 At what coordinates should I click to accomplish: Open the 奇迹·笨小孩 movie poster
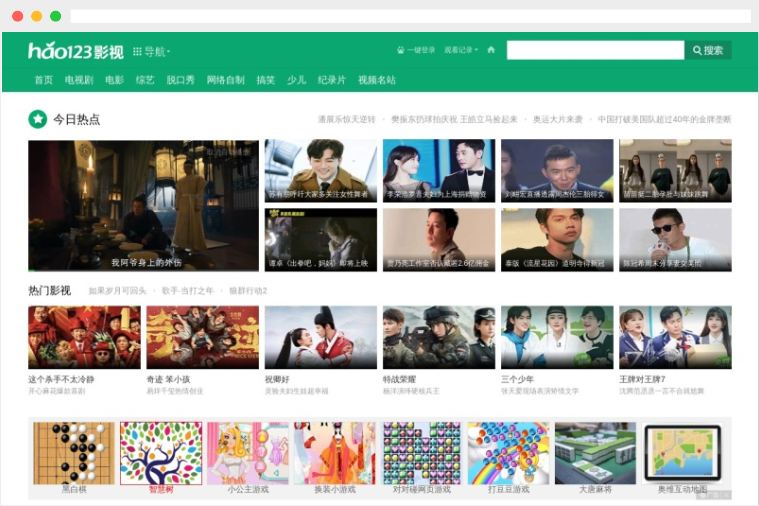(202, 337)
